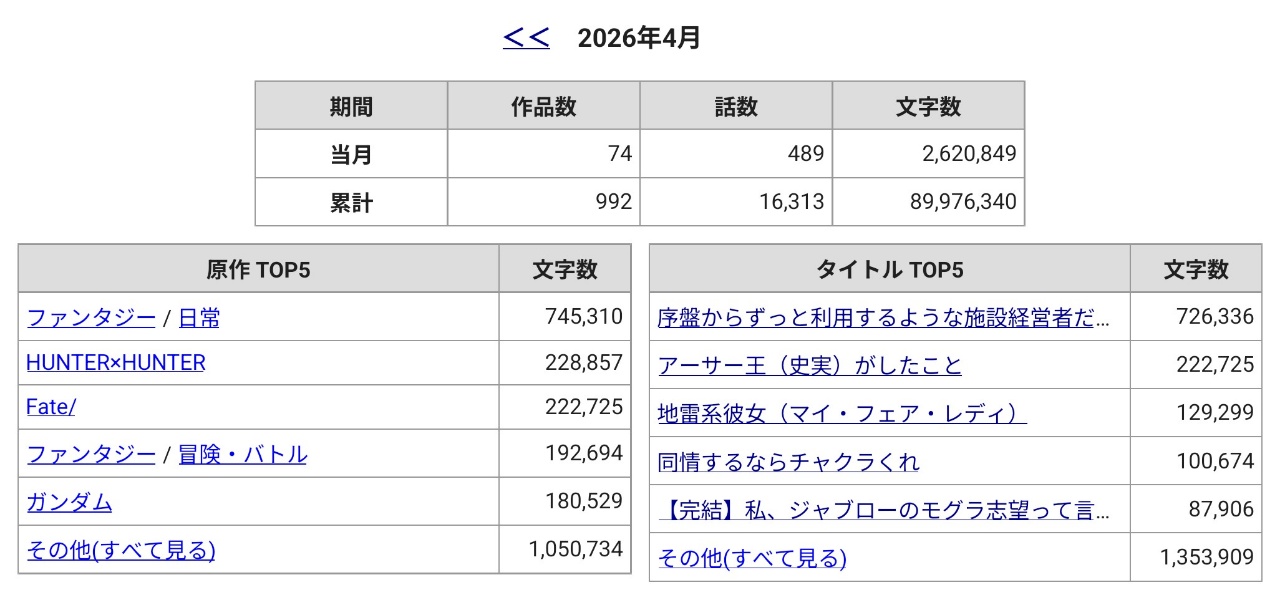View all sources via その他(すべて見る) under 原作 TOP5
This screenshot has width=1280, height=590.
point(121,550)
